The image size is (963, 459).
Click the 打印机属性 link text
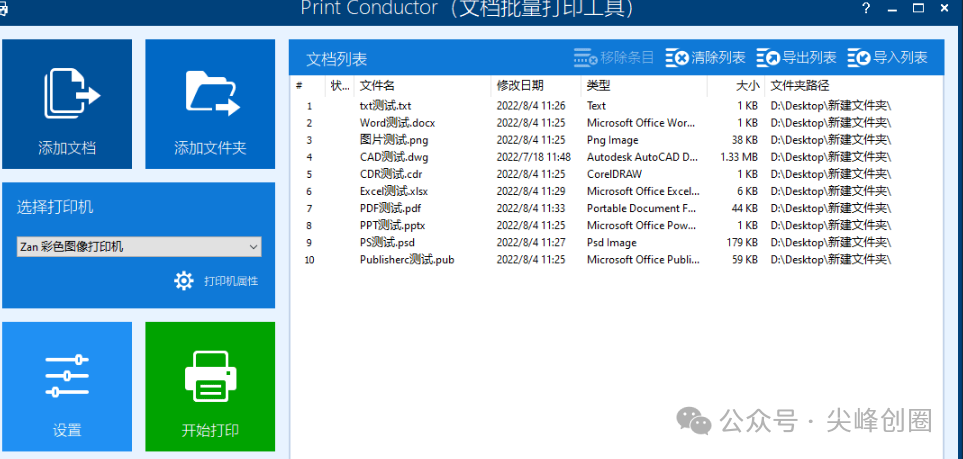coord(231,281)
